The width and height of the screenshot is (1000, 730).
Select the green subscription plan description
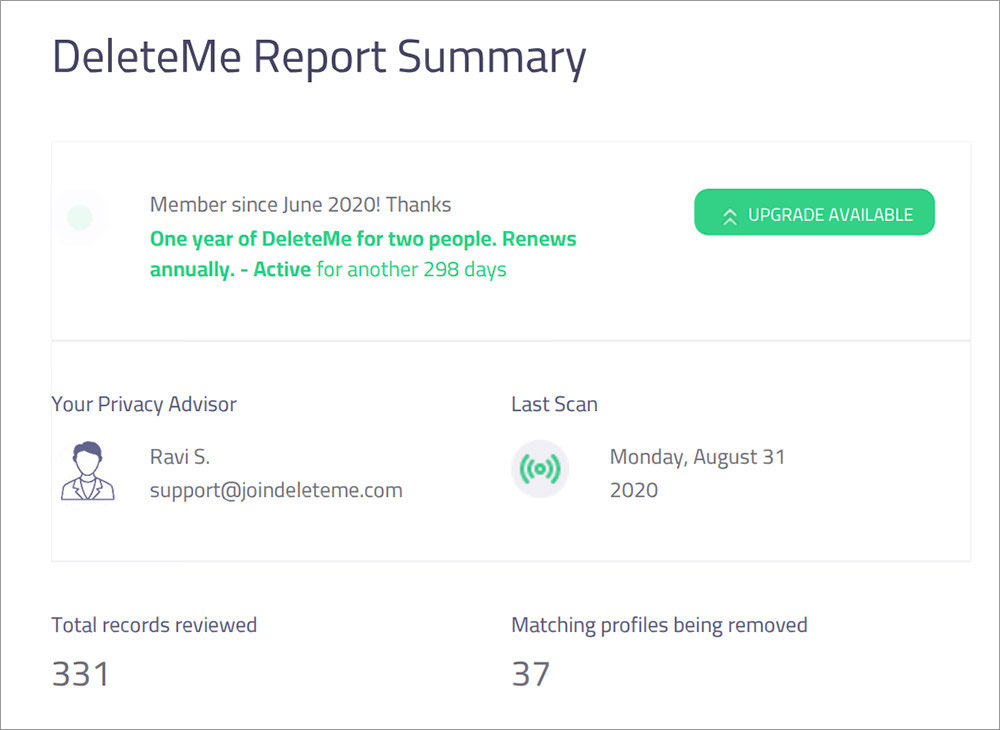tap(363, 254)
